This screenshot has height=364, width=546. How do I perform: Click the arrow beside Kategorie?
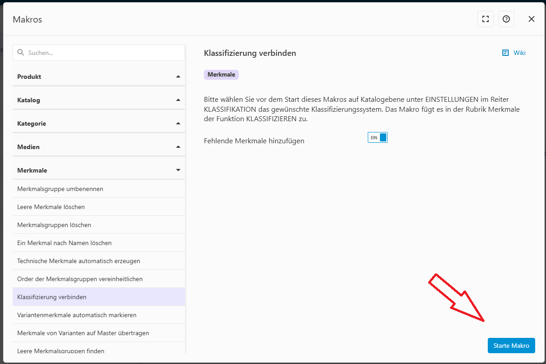pos(178,123)
